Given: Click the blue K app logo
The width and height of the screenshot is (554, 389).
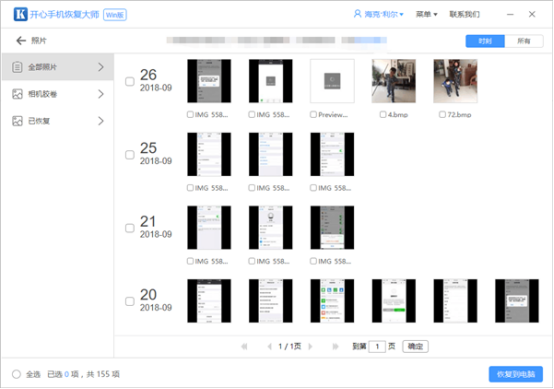Looking at the screenshot, I should (20, 14).
